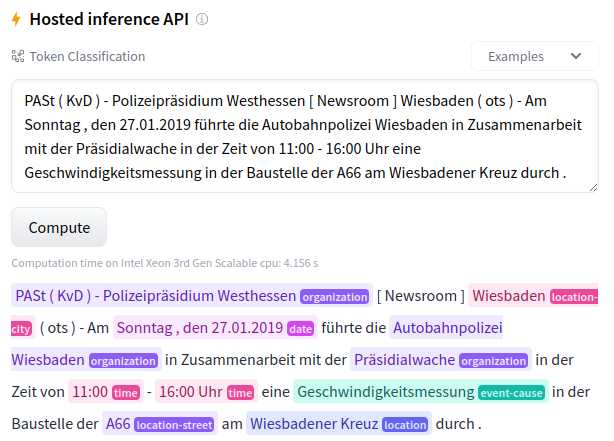This screenshot has height=441, width=614.
Task: Click the '11:00' time entity
Action: (x=90, y=392)
